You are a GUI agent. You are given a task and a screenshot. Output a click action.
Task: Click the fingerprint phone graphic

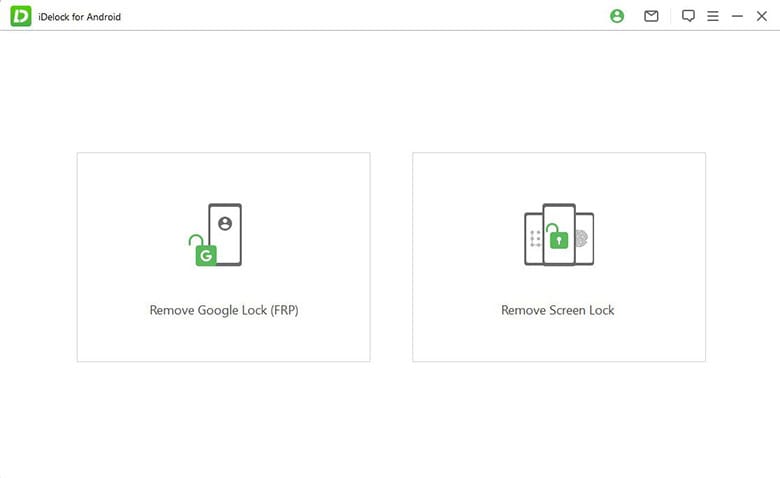[x=585, y=239]
